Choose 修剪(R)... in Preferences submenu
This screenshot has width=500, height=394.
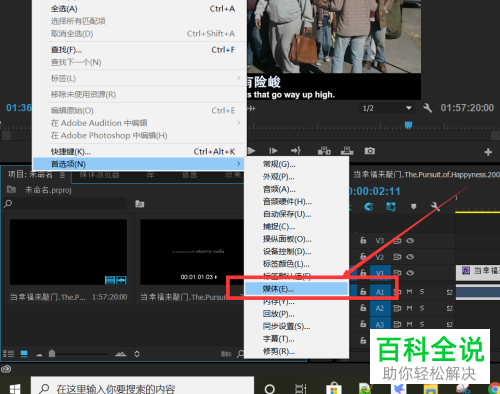(297, 351)
